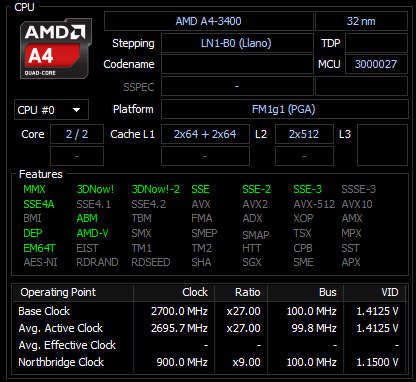The image size is (416, 382).
Task: Click the AMD A4 processor logo
Action: [x=56, y=49]
